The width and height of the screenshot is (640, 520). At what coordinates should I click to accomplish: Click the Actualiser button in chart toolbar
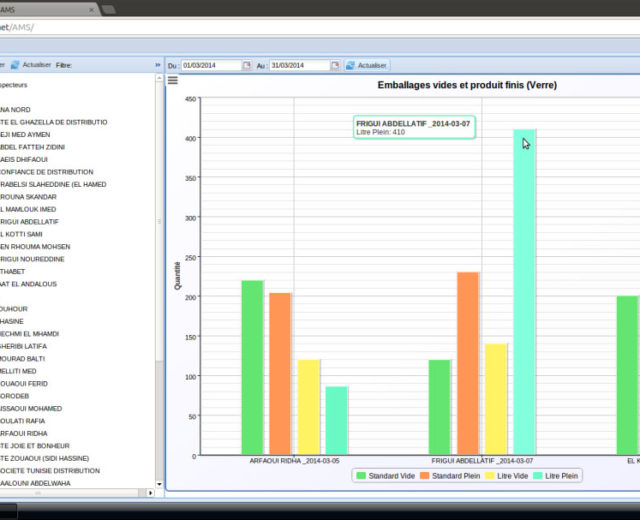point(371,65)
